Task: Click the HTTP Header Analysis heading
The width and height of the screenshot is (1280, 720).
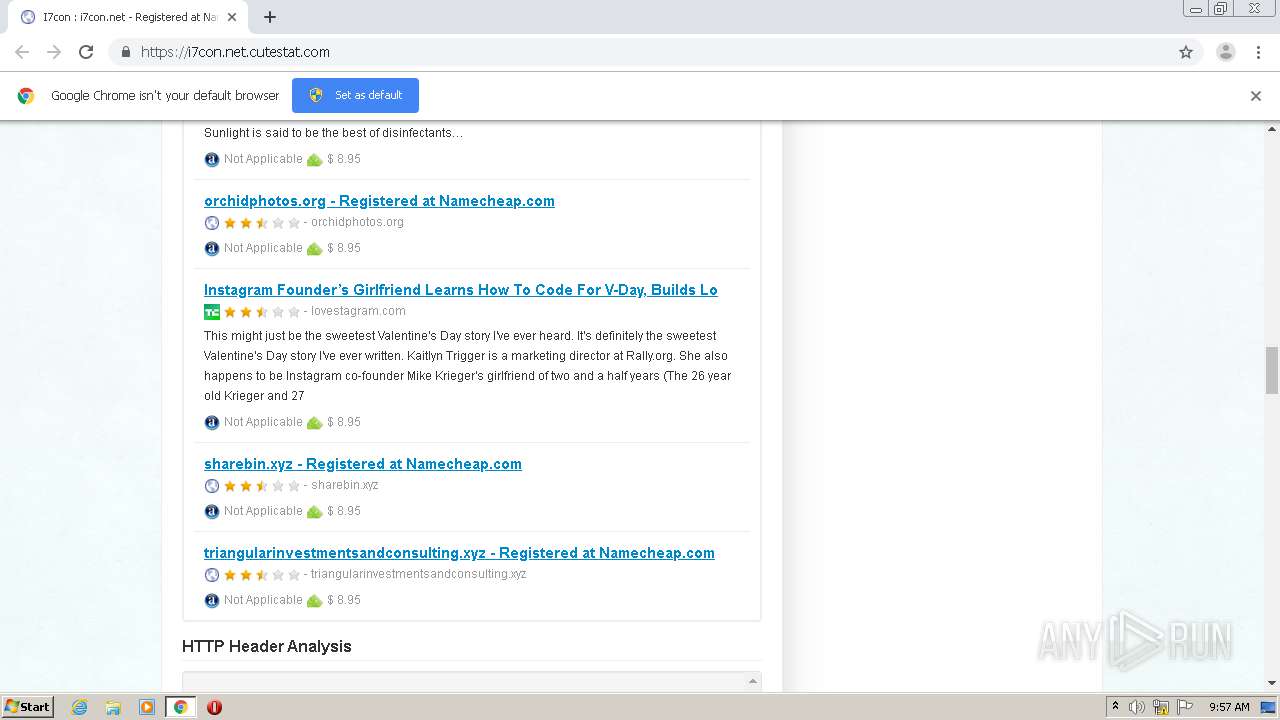Action: tap(267, 646)
